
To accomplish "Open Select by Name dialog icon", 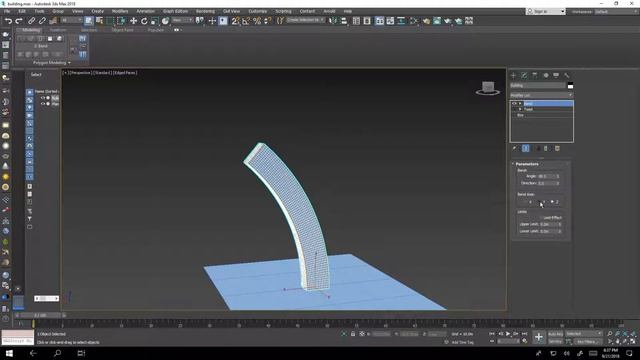I will pyautogui.click(x=99, y=21).
